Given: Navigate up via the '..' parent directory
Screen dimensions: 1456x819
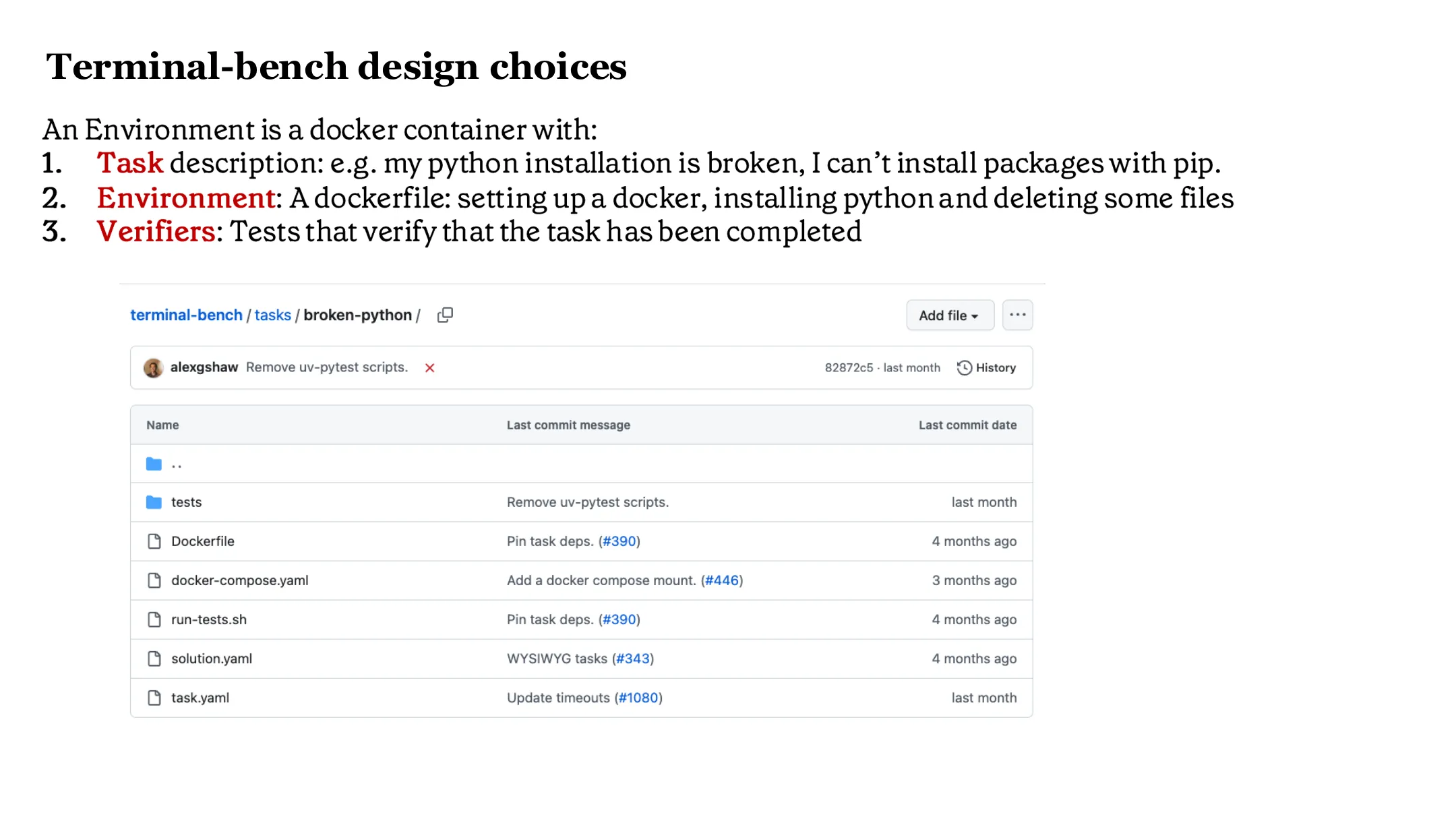Looking at the screenshot, I should pyautogui.click(x=177, y=464).
